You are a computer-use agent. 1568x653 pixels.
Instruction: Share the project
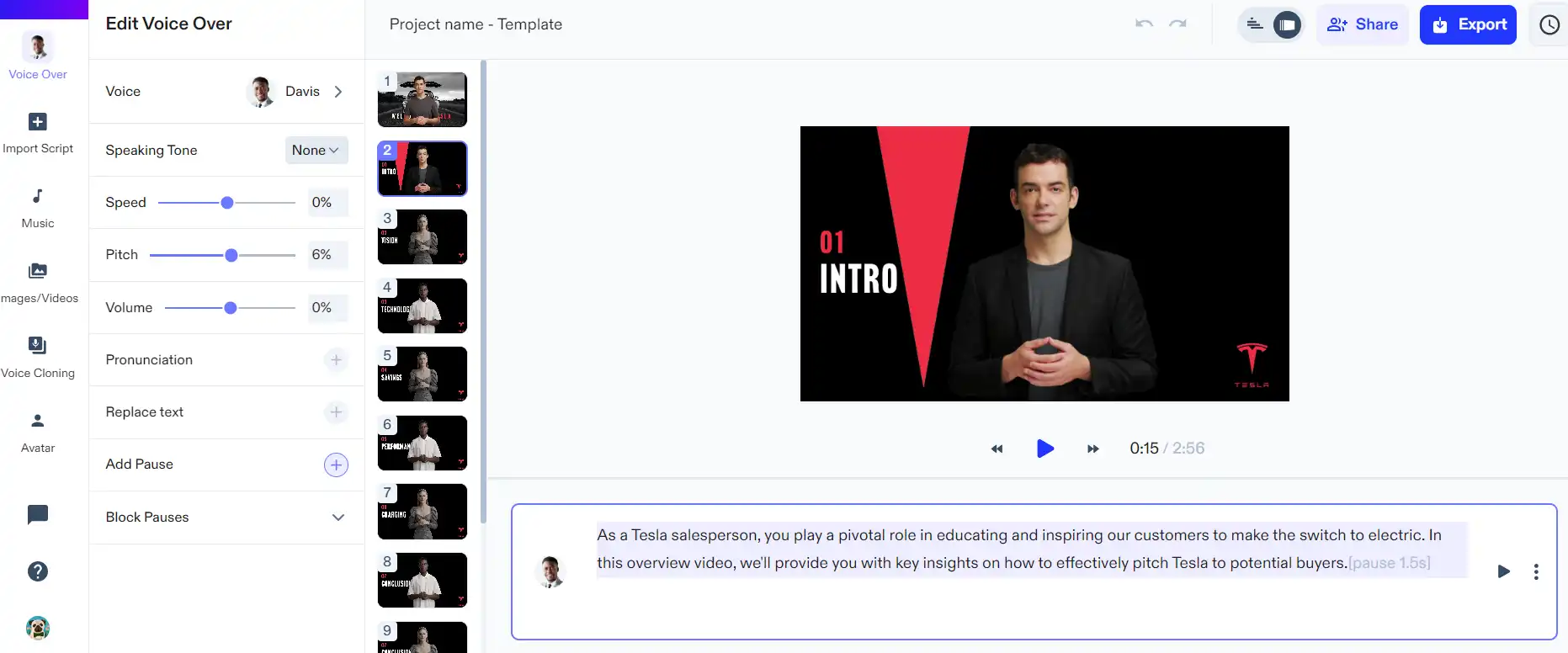coord(1362,25)
